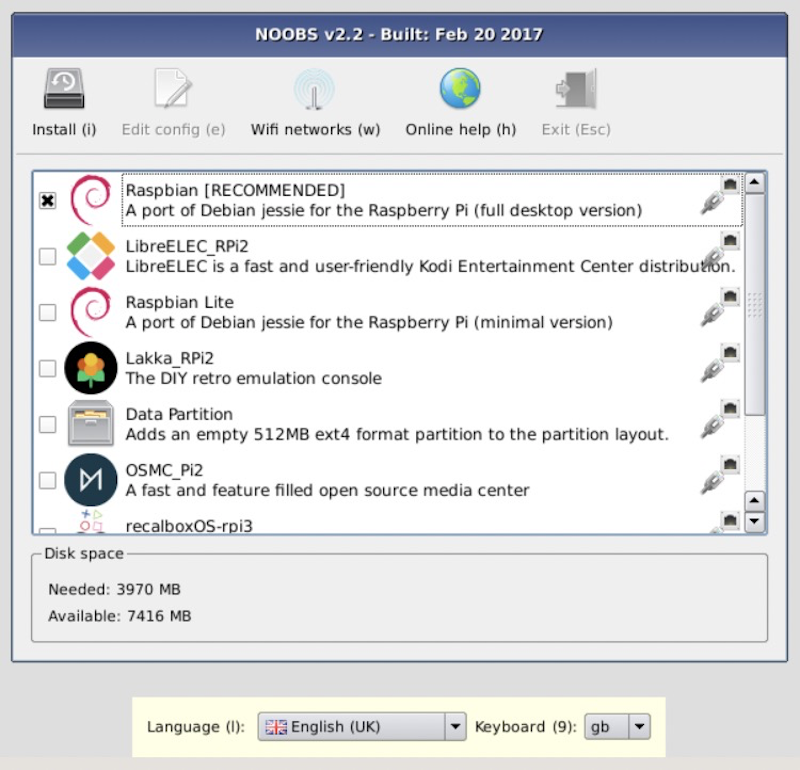Click the Install (i) label
800x770 pixels.
(x=64, y=129)
